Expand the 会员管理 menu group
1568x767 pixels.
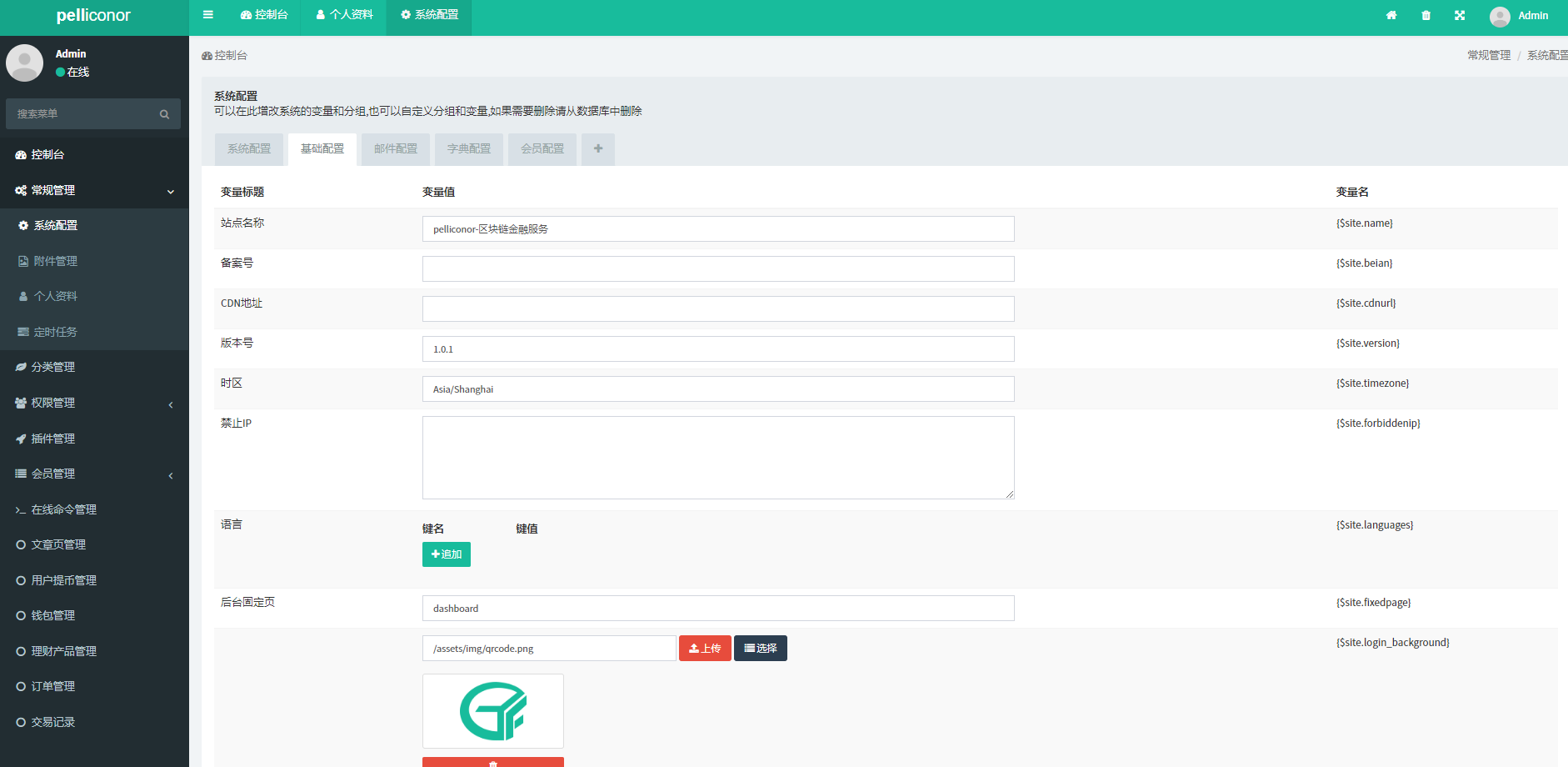point(94,474)
